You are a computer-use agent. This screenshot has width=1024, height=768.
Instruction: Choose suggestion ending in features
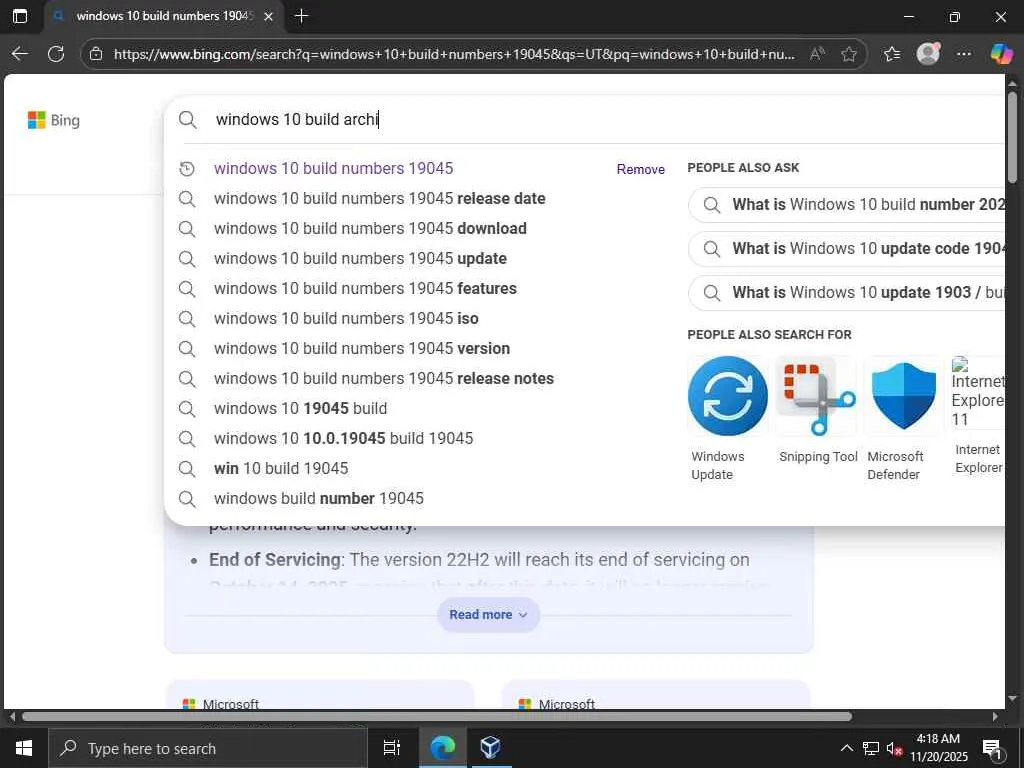[365, 289]
